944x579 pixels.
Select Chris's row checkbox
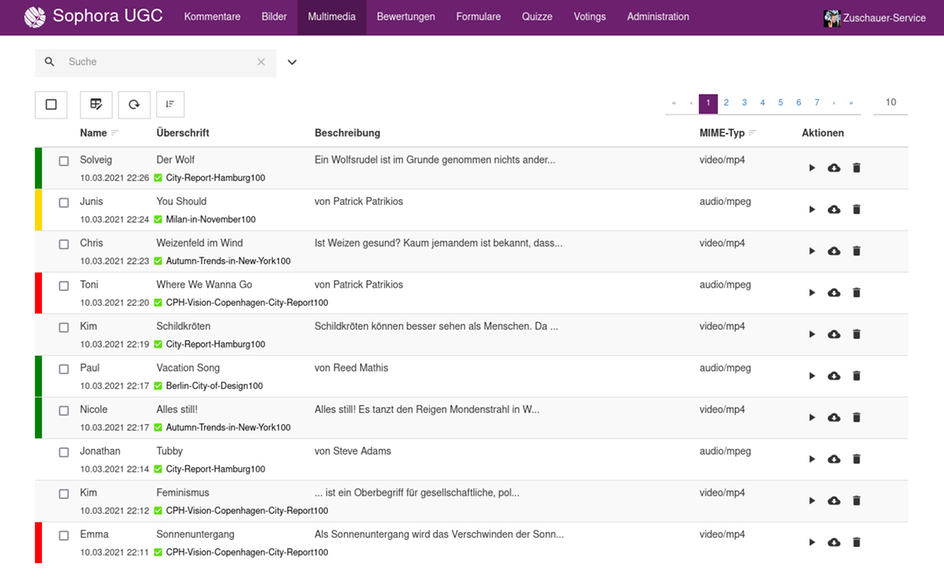64,244
